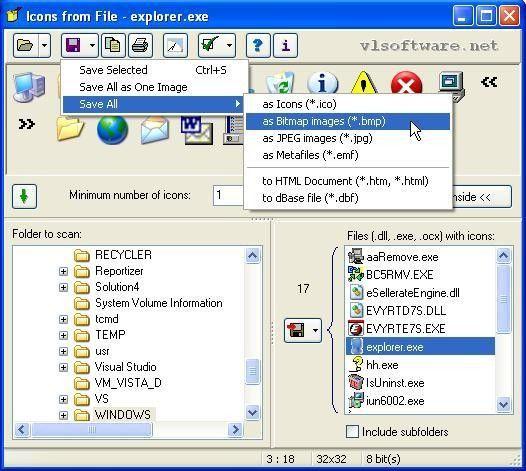
Task: Expand the WINDOWS folder tree node
Action: point(63,415)
